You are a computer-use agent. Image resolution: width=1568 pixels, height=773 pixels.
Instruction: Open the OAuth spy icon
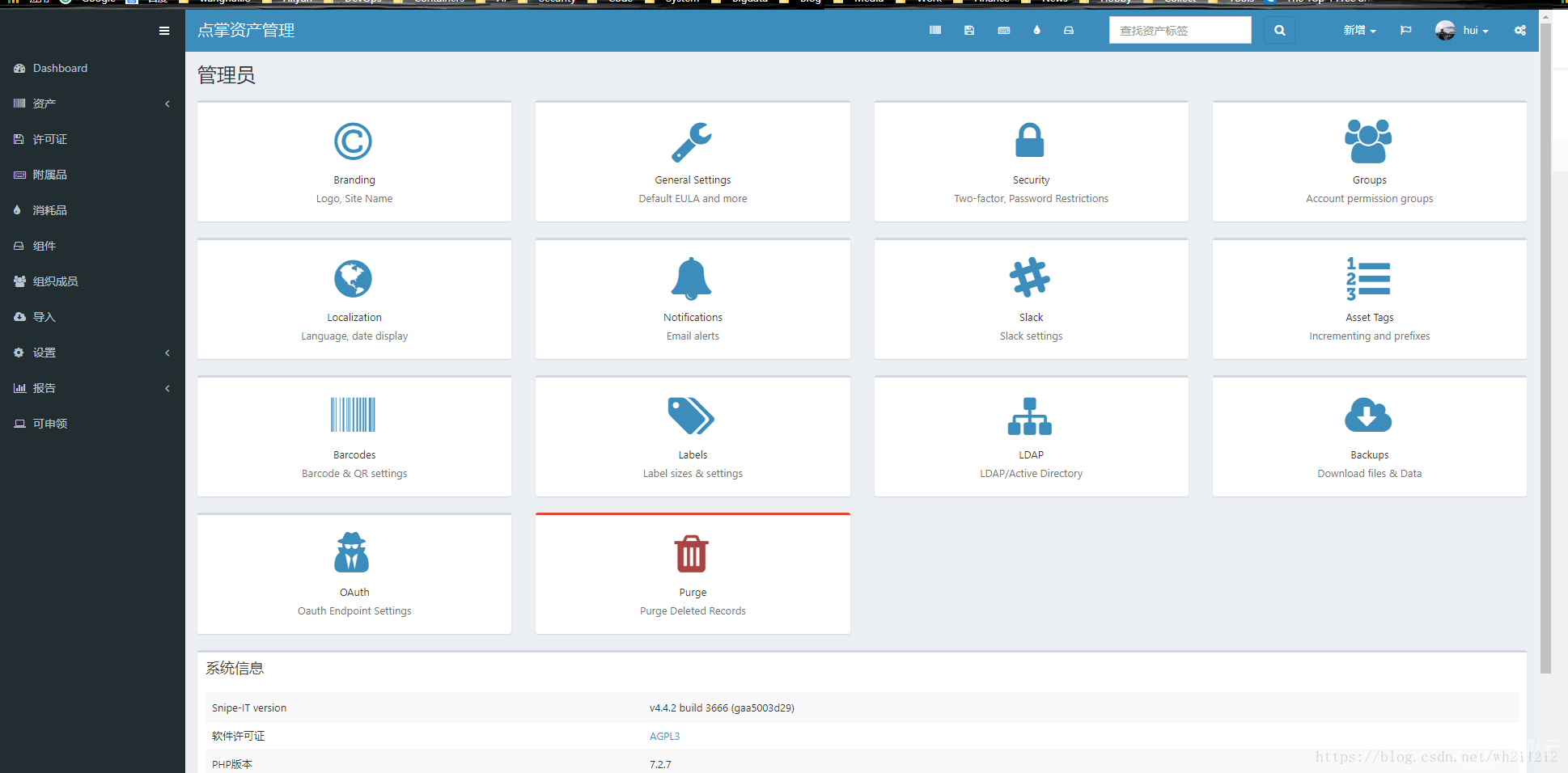[353, 553]
